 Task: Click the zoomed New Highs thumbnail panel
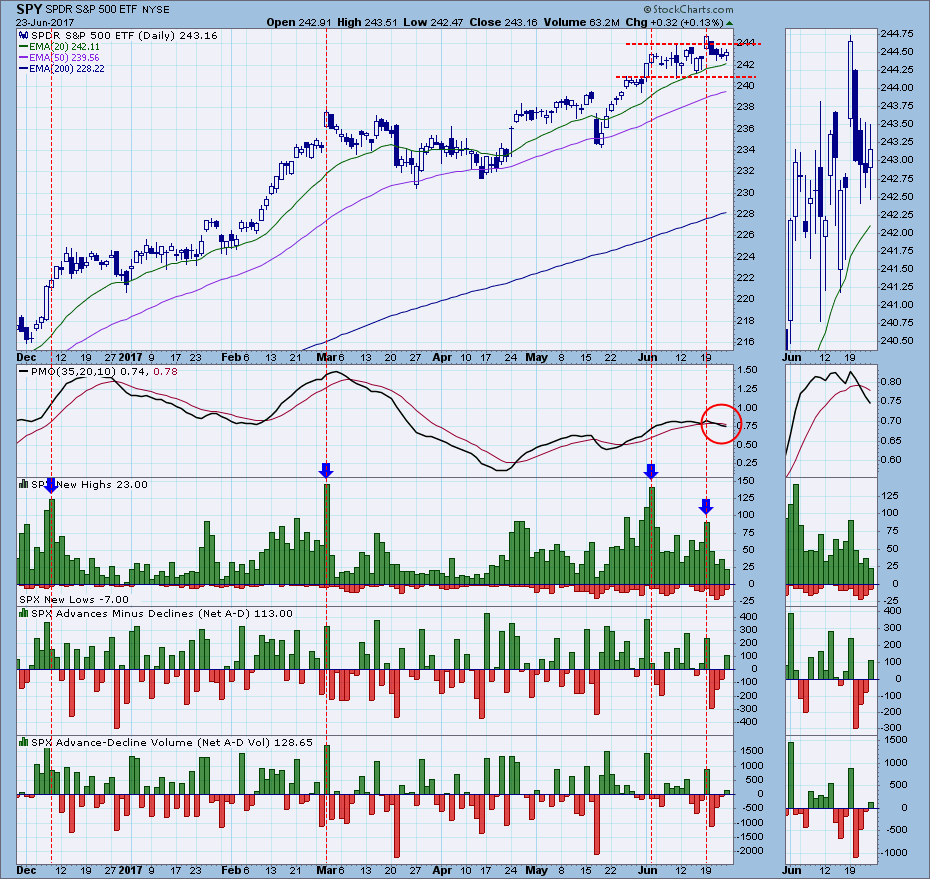831,541
